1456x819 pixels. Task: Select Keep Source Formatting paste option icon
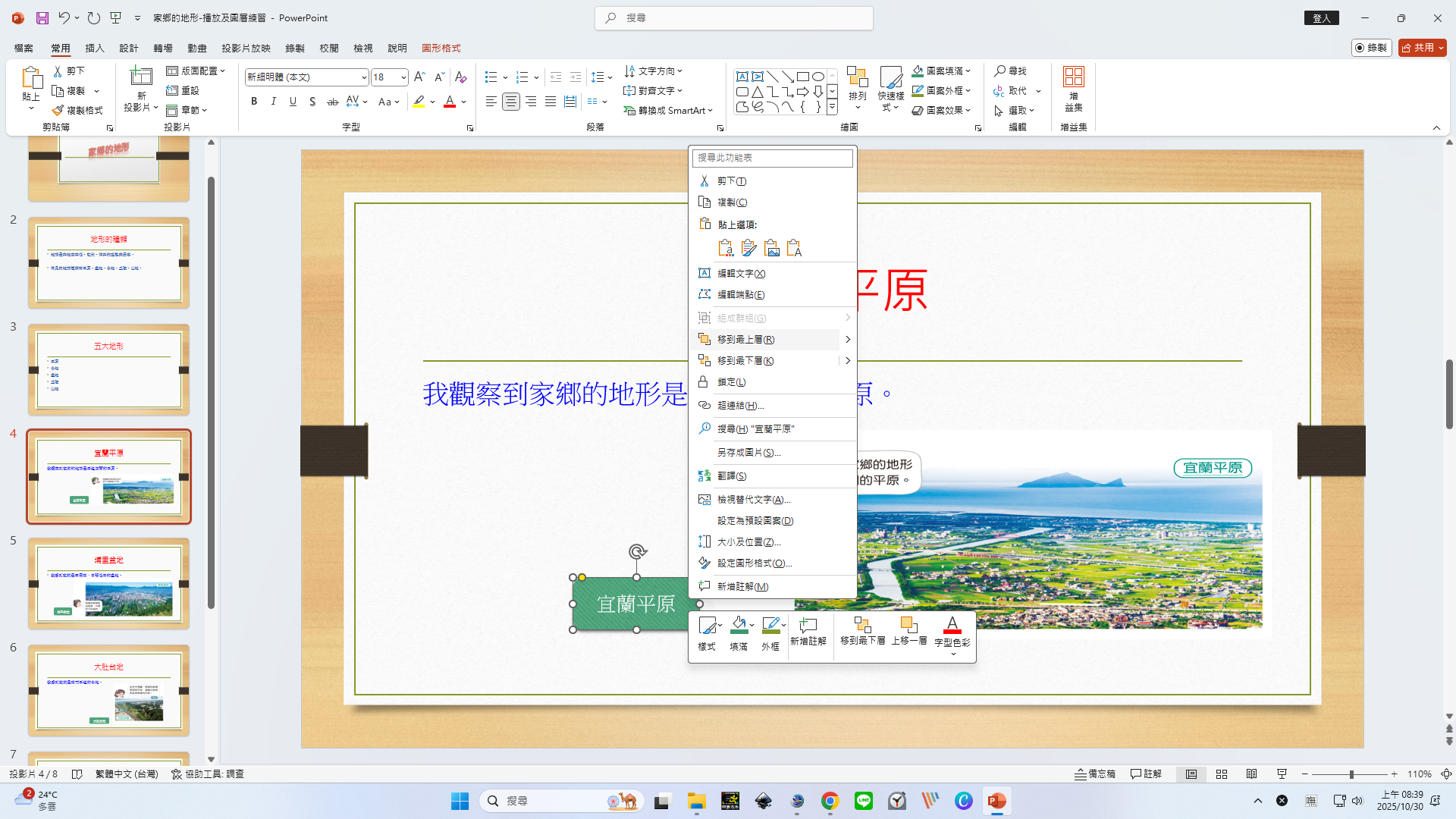748,248
